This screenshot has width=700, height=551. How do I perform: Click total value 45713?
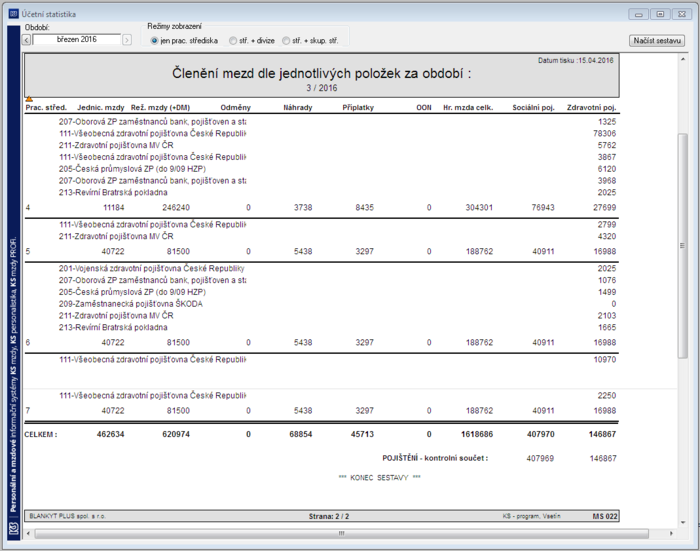362,434
